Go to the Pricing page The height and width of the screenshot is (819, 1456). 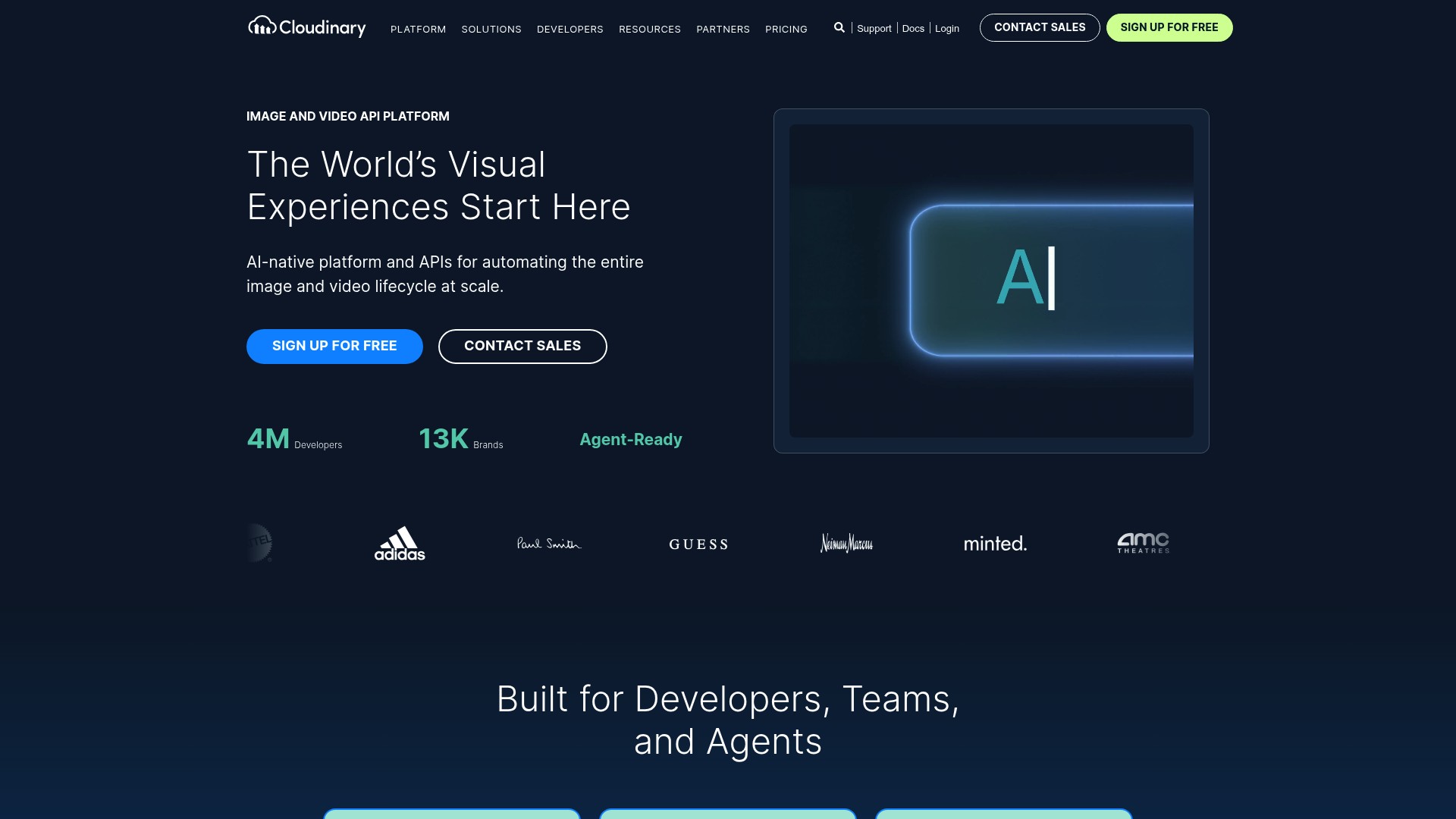(786, 29)
